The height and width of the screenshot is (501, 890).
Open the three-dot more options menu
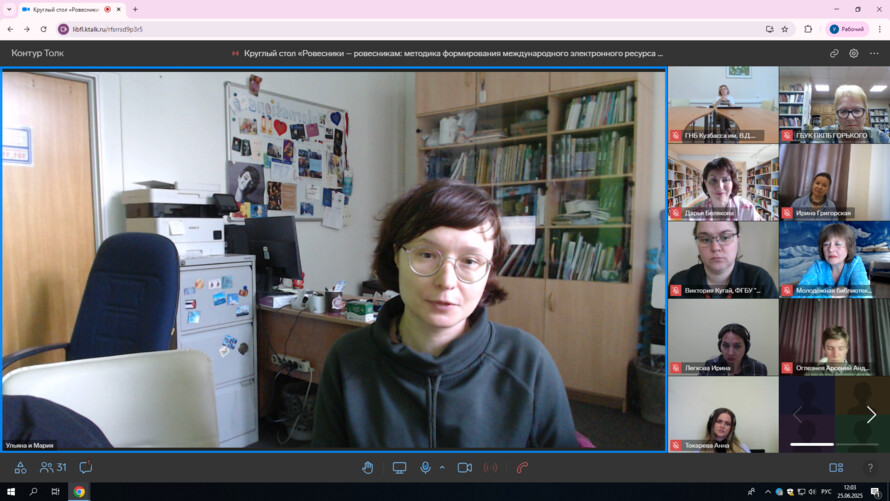(x=874, y=53)
